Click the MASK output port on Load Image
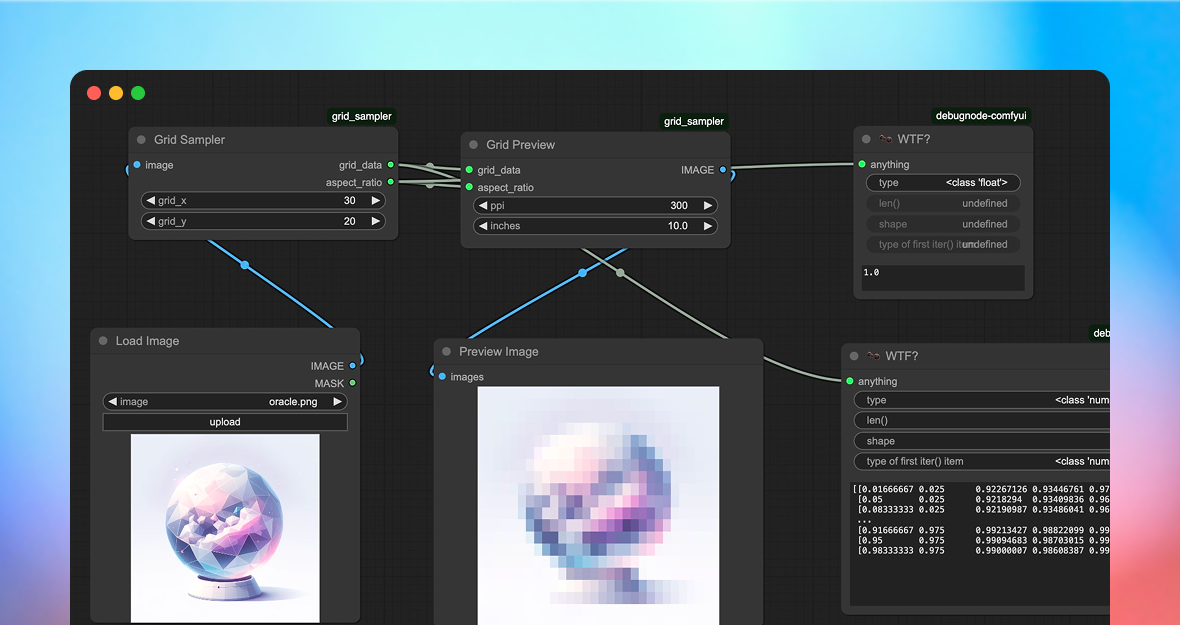 point(352,383)
